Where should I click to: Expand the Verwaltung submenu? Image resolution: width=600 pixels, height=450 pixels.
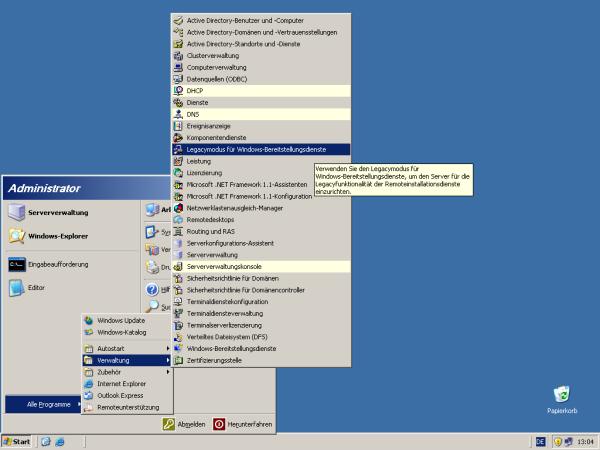pyautogui.click(x=127, y=360)
